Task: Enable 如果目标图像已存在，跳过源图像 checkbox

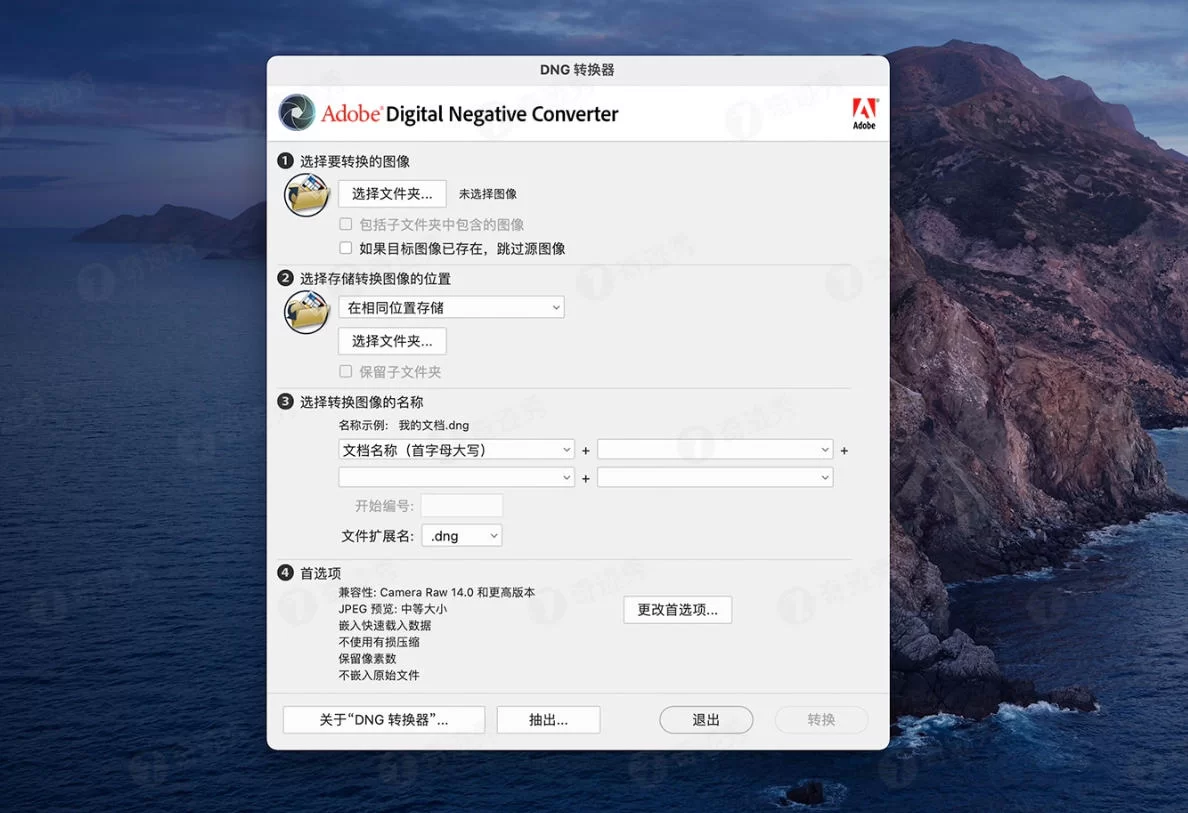Action: tap(345, 248)
